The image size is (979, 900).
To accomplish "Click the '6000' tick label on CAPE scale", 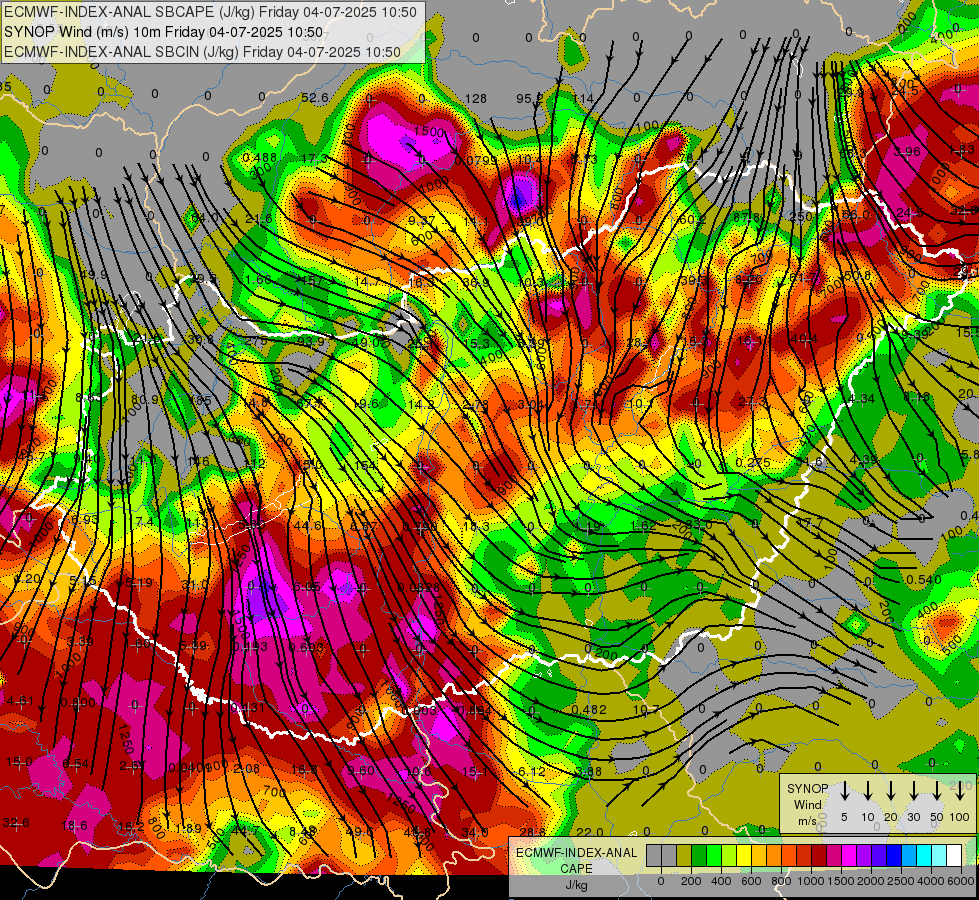I will [961, 881].
